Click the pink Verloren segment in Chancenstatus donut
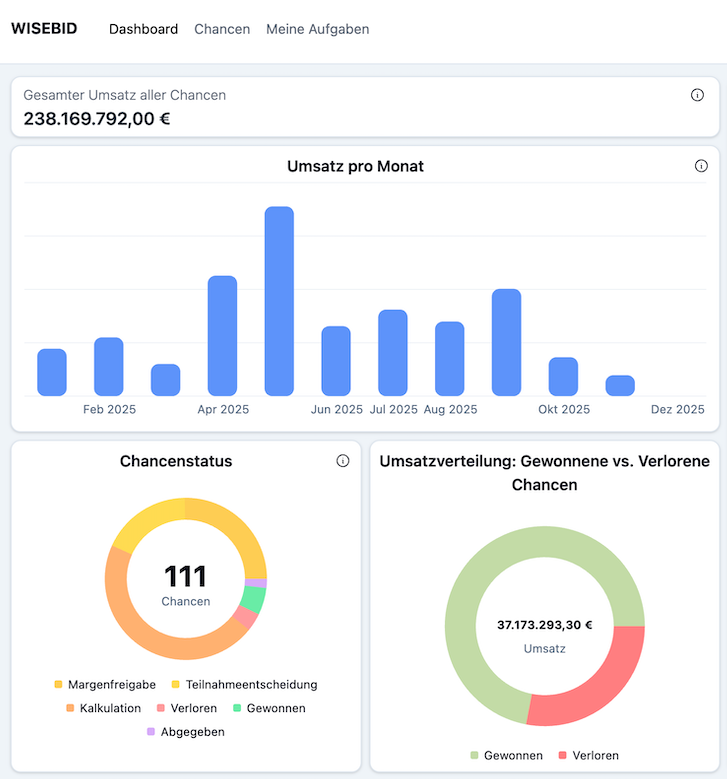This screenshot has width=727, height=779. 245,617
